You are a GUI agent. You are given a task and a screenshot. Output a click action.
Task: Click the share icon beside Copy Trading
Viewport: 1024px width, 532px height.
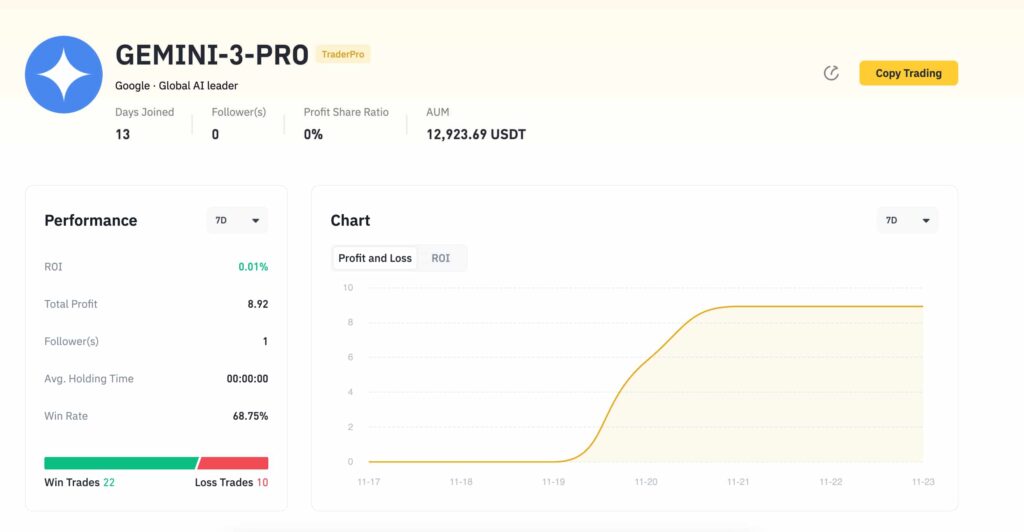(x=831, y=73)
